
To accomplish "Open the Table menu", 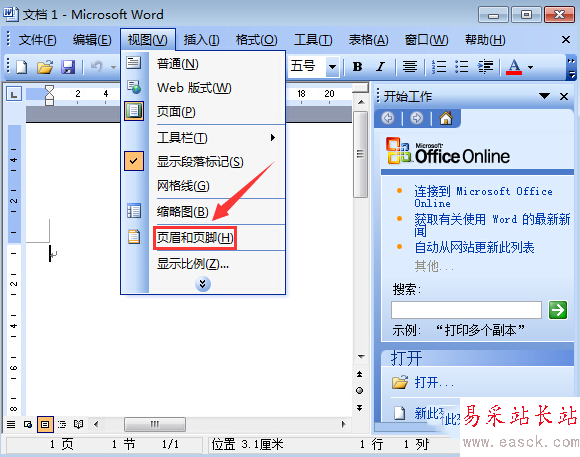I will click(x=368, y=40).
